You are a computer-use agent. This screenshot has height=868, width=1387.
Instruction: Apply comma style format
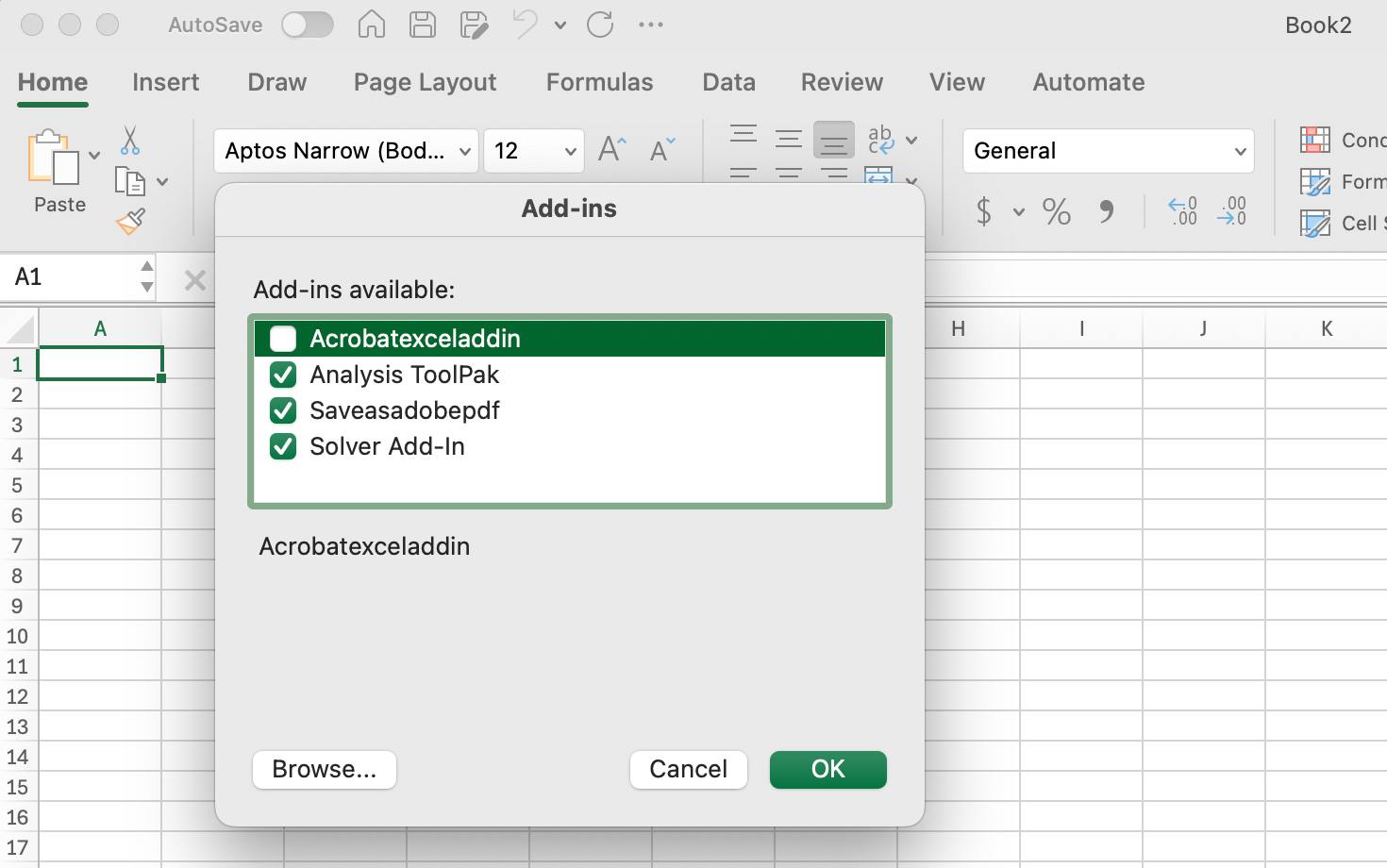point(1106,211)
